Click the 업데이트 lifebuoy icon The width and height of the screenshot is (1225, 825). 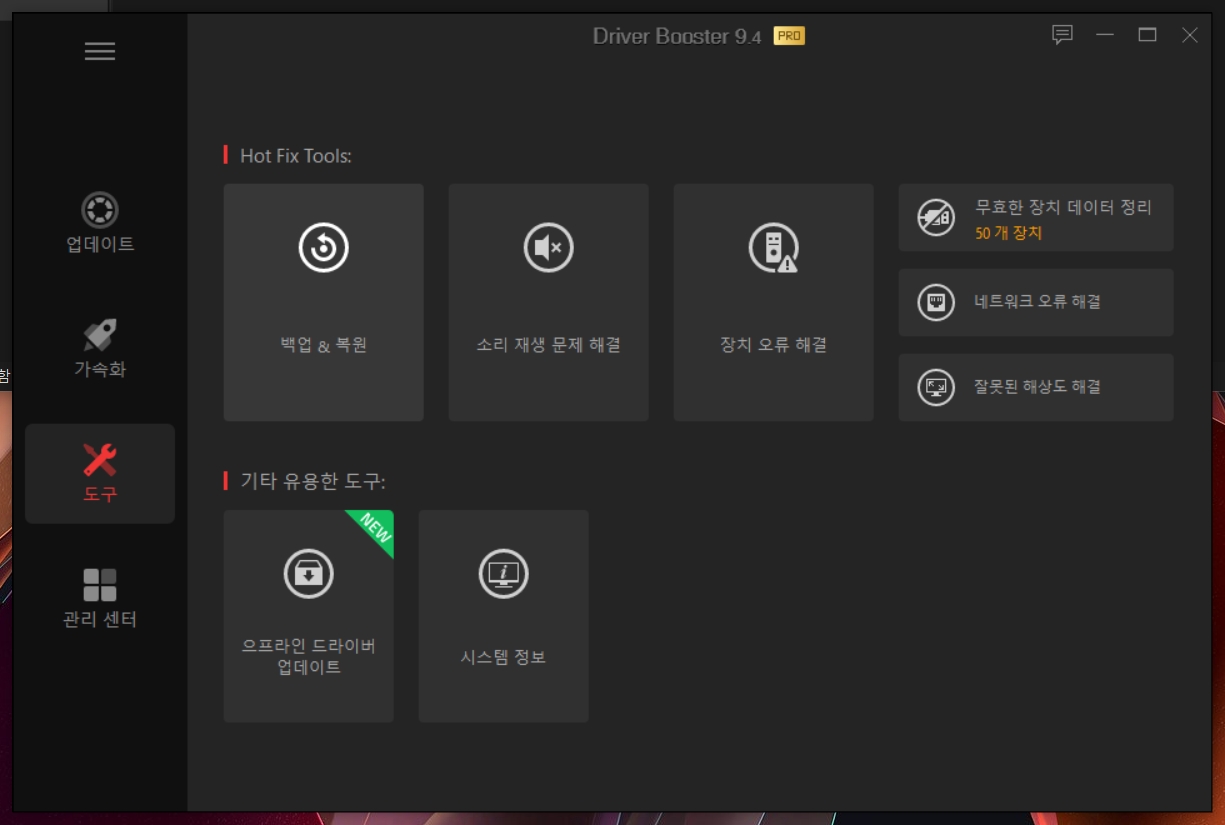(100, 210)
